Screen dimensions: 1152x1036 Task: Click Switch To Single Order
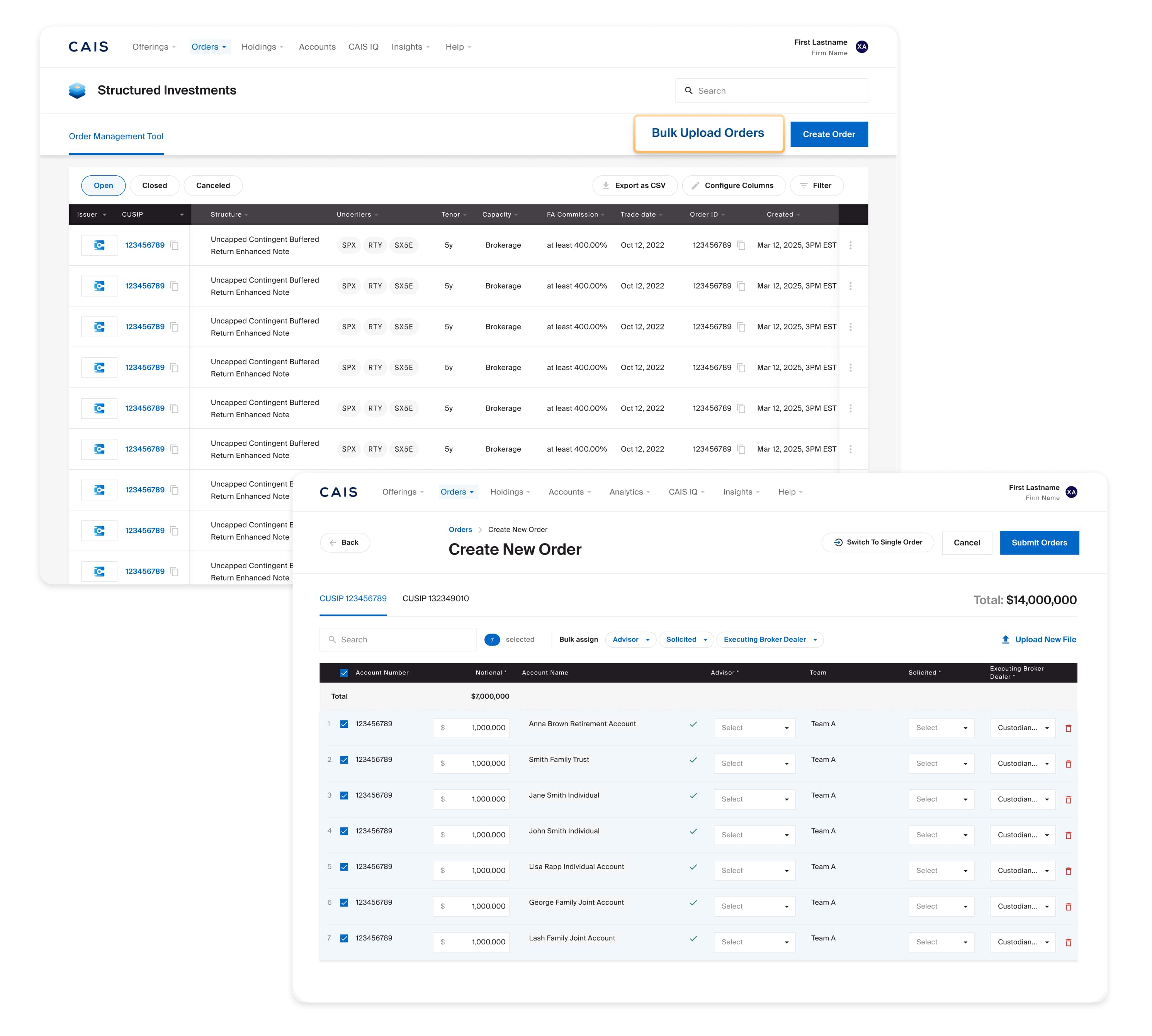pyautogui.click(x=877, y=542)
